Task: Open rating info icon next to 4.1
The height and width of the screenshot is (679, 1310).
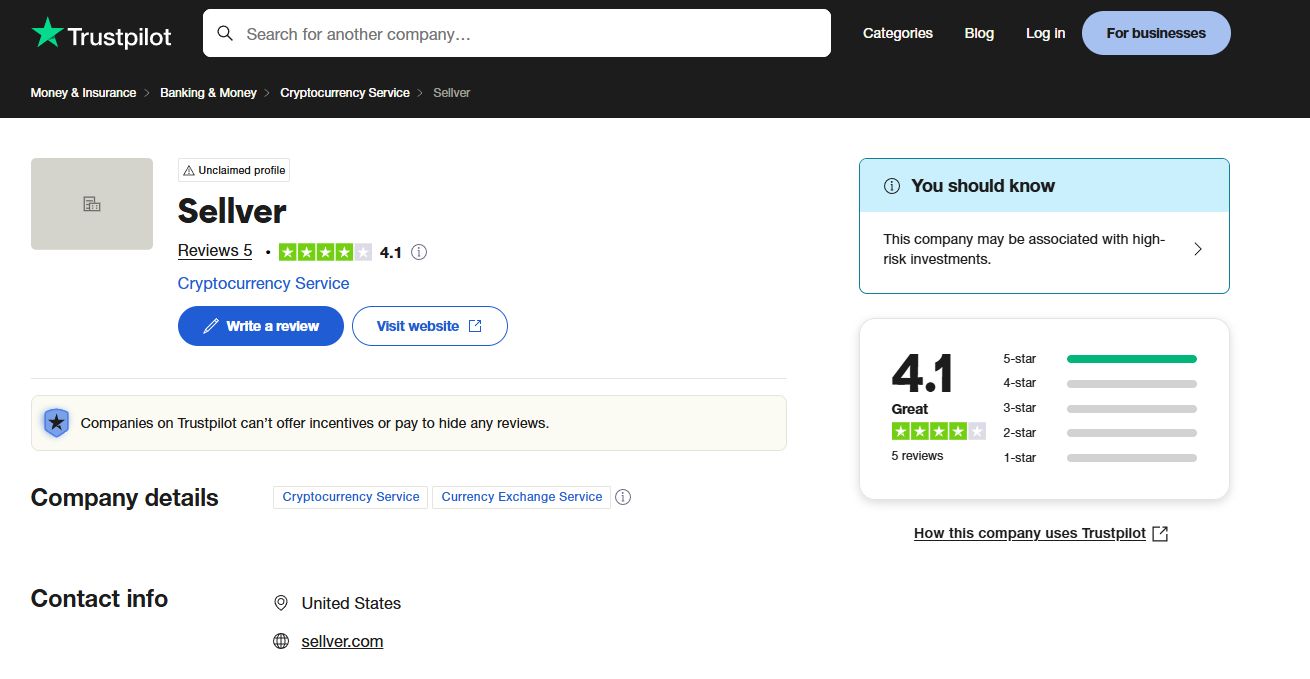Action: point(419,252)
